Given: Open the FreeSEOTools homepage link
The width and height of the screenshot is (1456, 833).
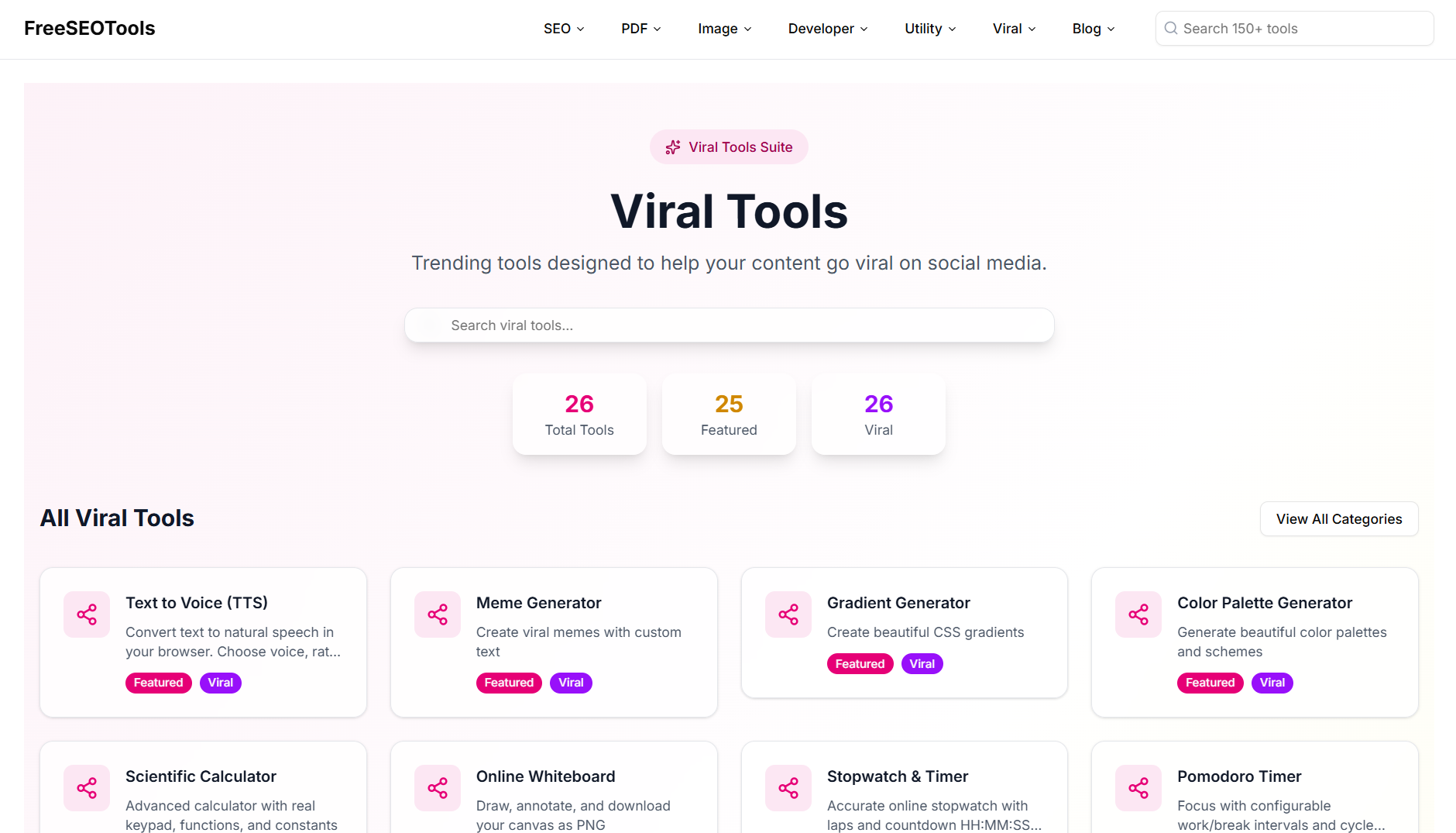Looking at the screenshot, I should tap(89, 28).
